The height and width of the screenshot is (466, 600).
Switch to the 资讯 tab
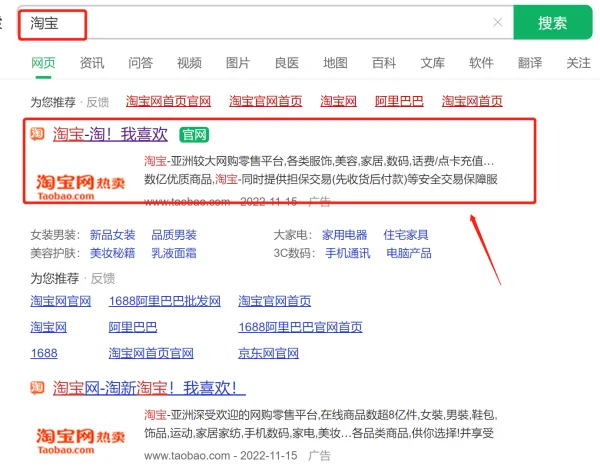coord(92,63)
